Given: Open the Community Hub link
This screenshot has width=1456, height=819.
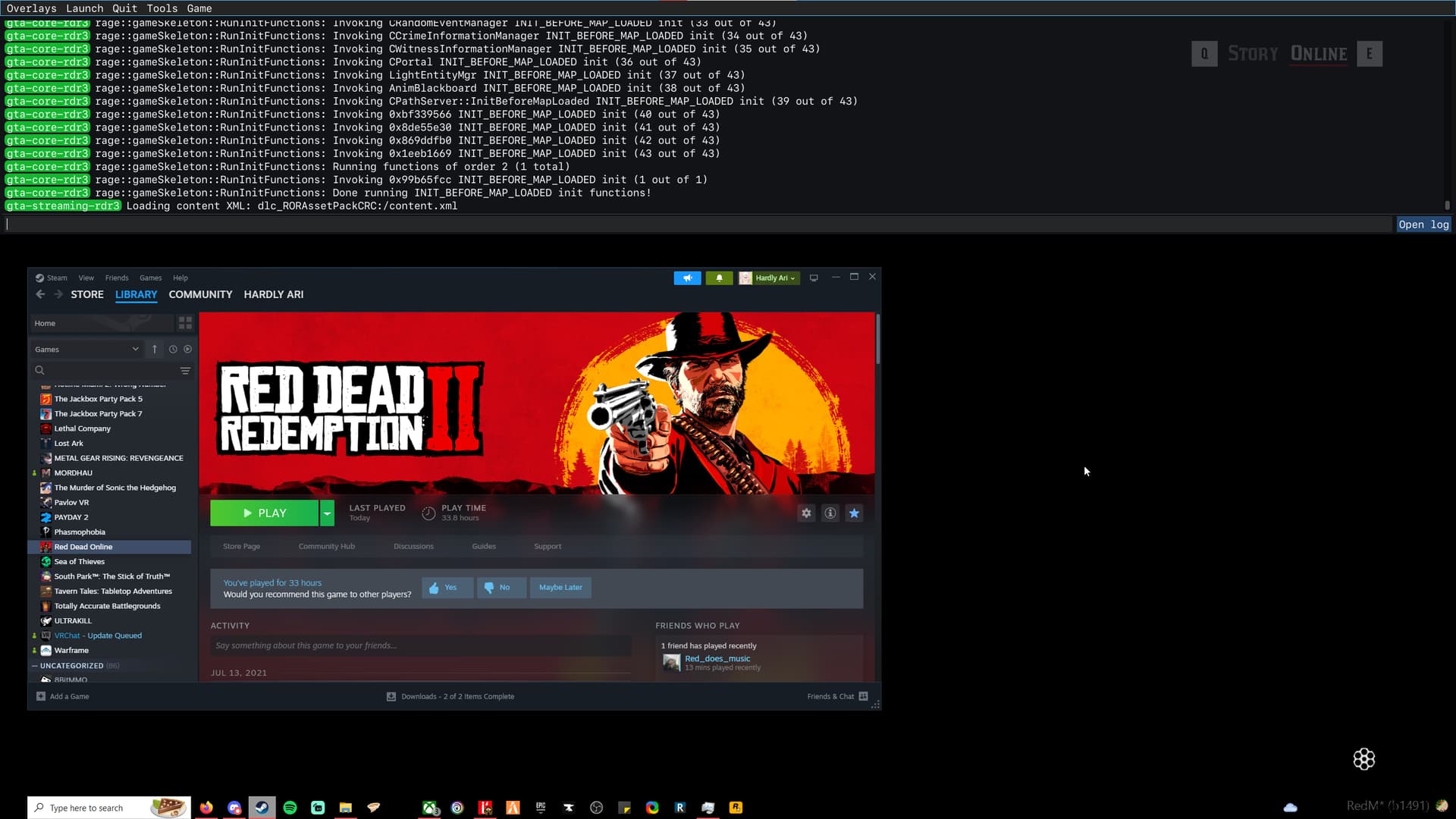Looking at the screenshot, I should coord(327,546).
